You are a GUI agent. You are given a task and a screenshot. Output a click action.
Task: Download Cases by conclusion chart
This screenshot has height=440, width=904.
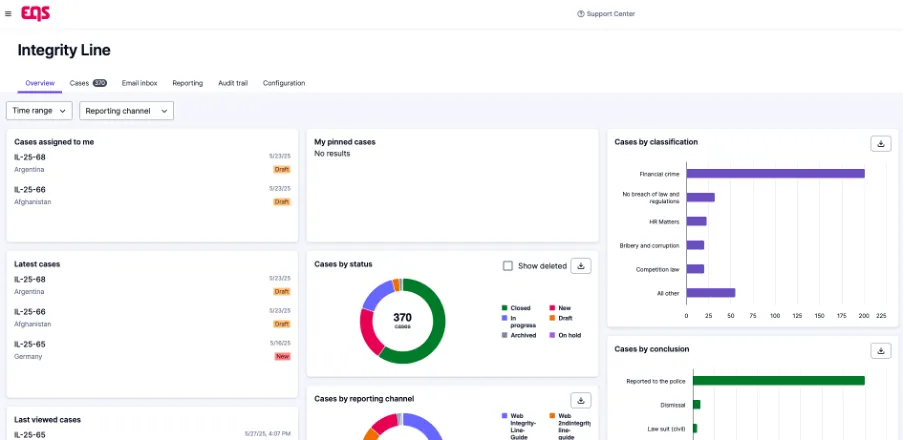880,351
